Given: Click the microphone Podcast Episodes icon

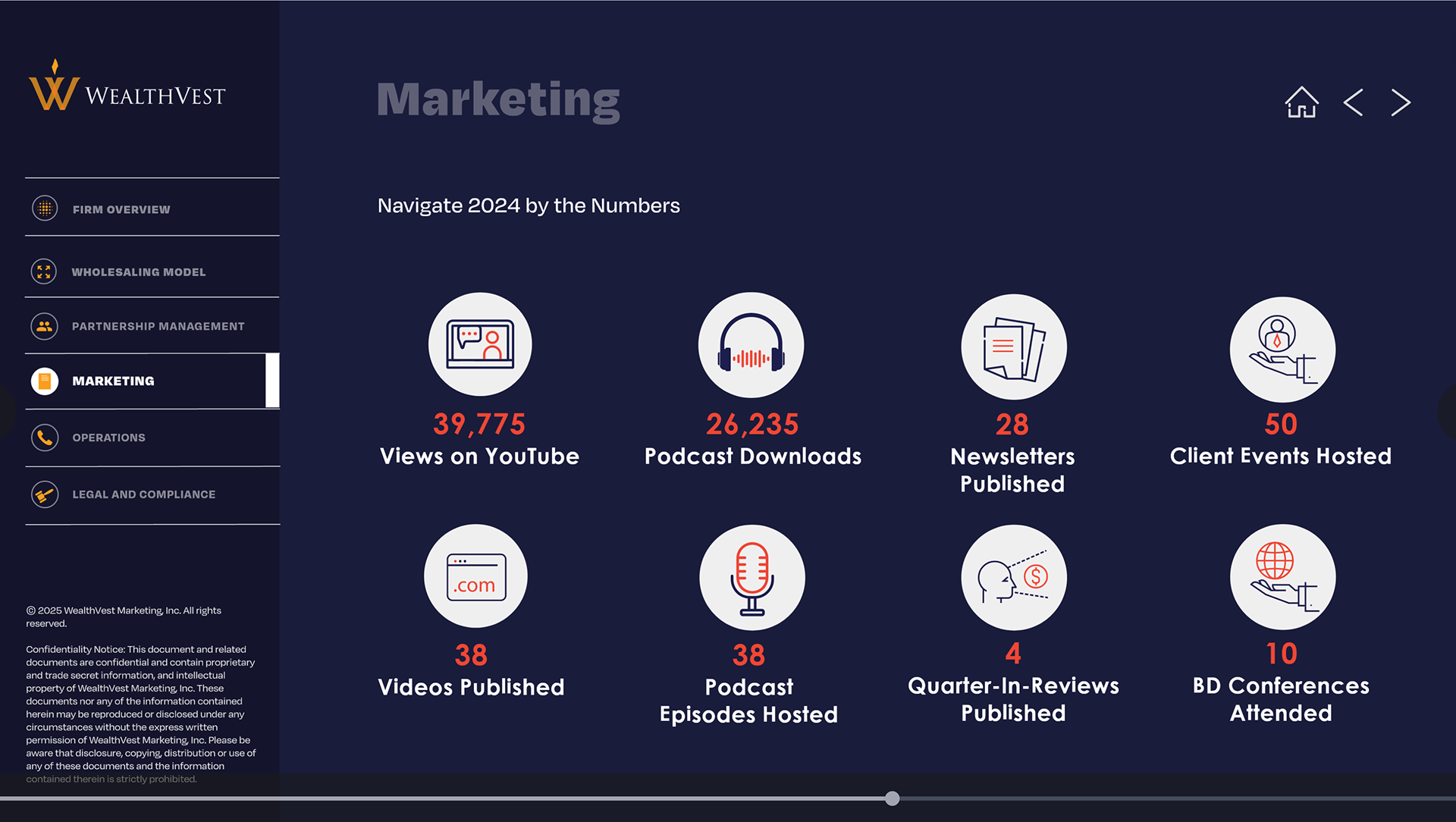Looking at the screenshot, I should (x=752, y=577).
